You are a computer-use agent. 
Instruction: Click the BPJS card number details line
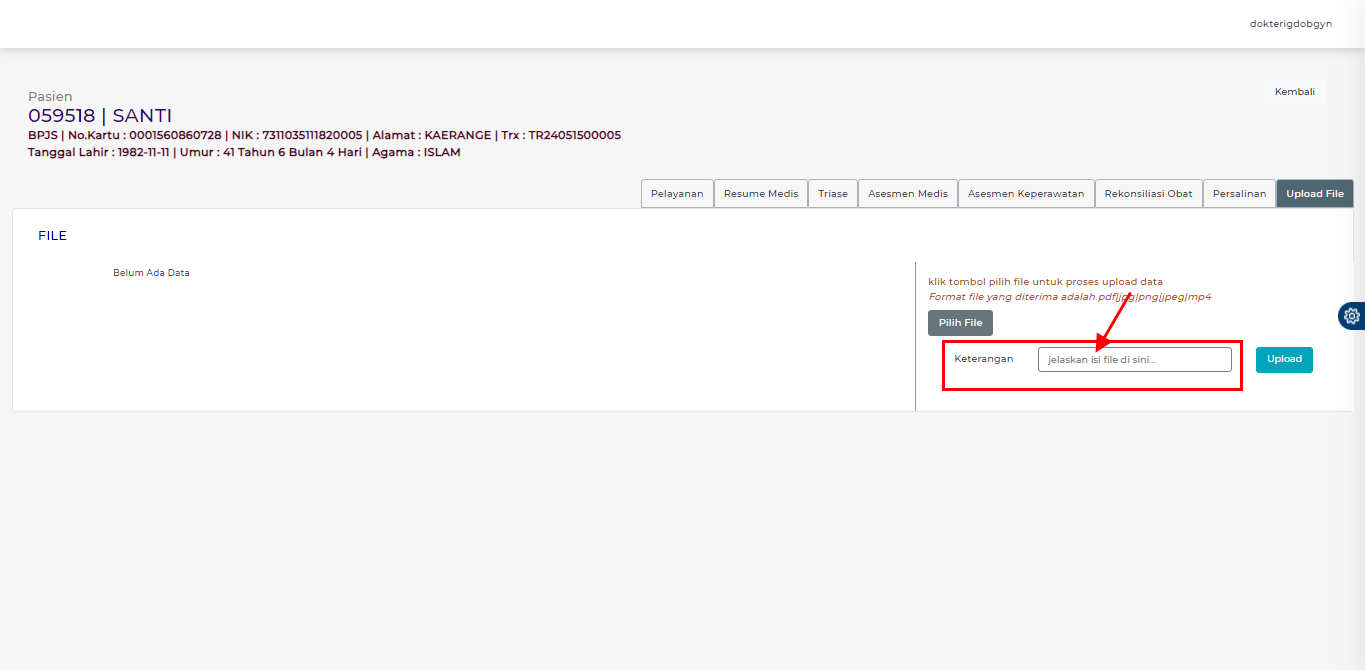click(324, 135)
